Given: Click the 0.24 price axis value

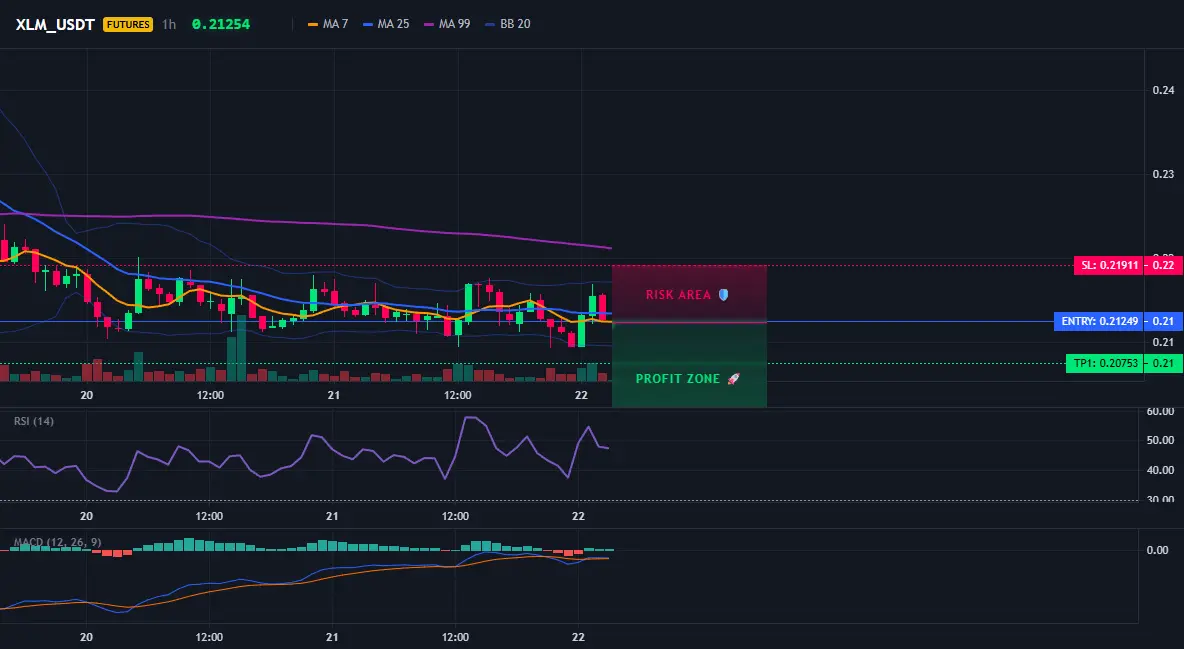Looking at the screenshot, I should pyautogui.click(x=1164, y=90).
